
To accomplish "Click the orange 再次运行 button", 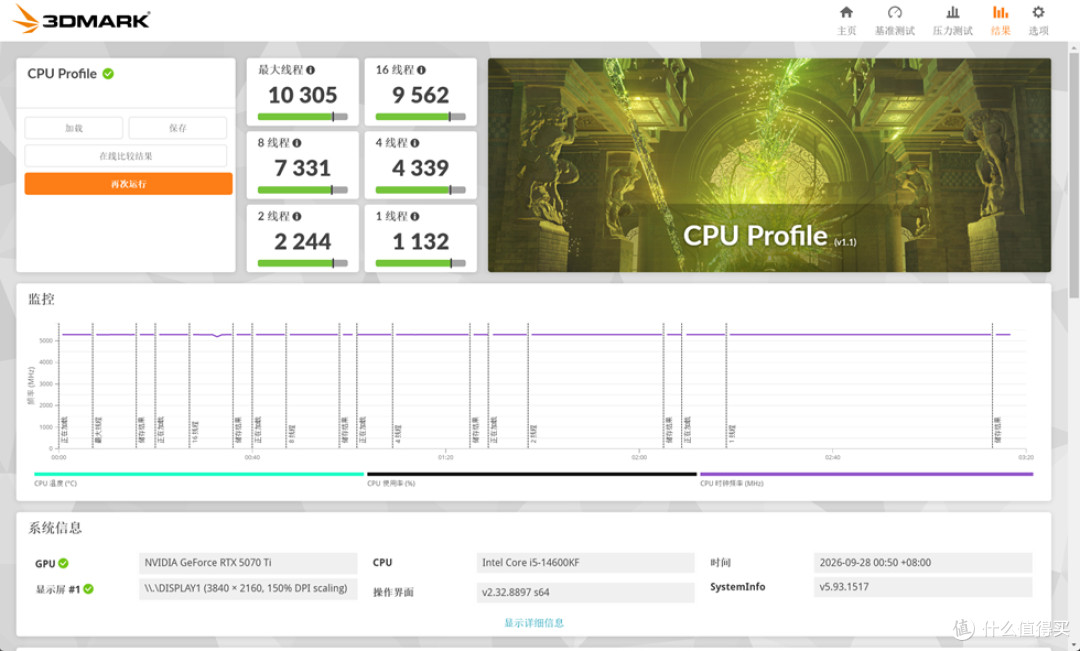I will pyautogui.click(x=129, y=184).
